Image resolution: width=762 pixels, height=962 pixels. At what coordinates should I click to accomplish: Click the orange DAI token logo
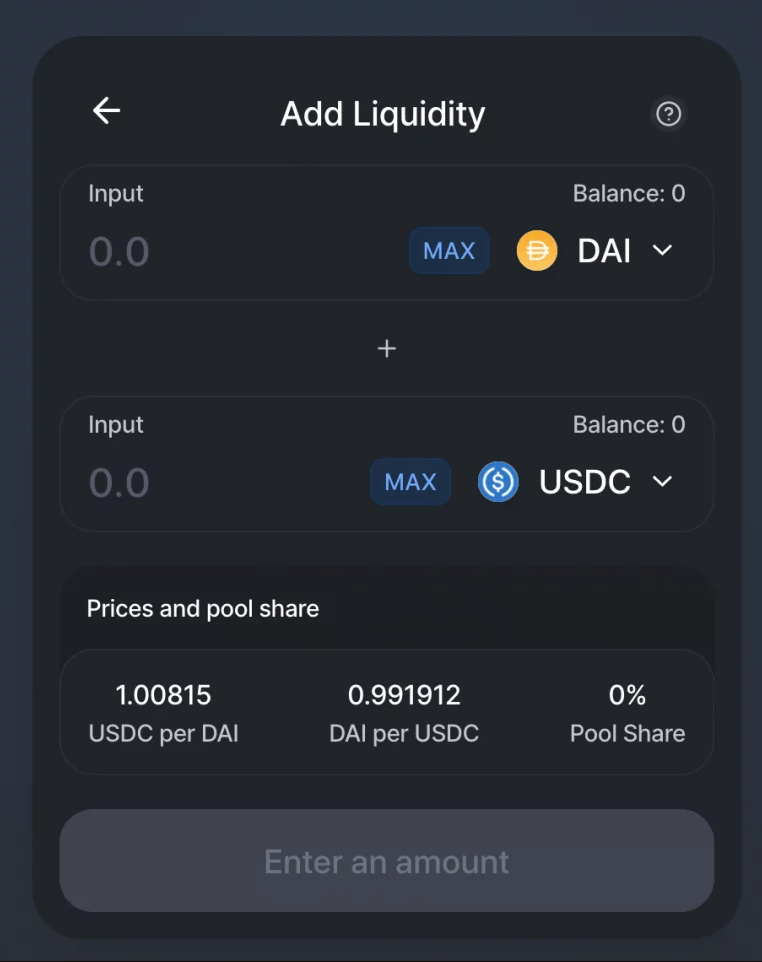click(x=537, y=250)
